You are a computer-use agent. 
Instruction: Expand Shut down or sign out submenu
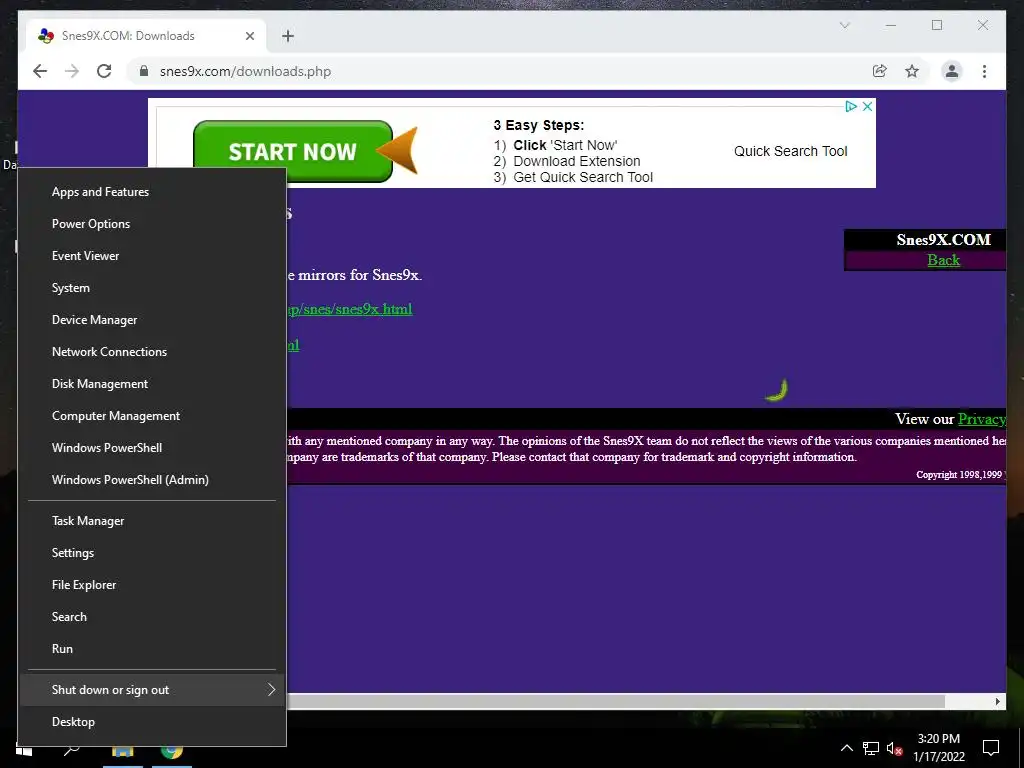(152, 690)
